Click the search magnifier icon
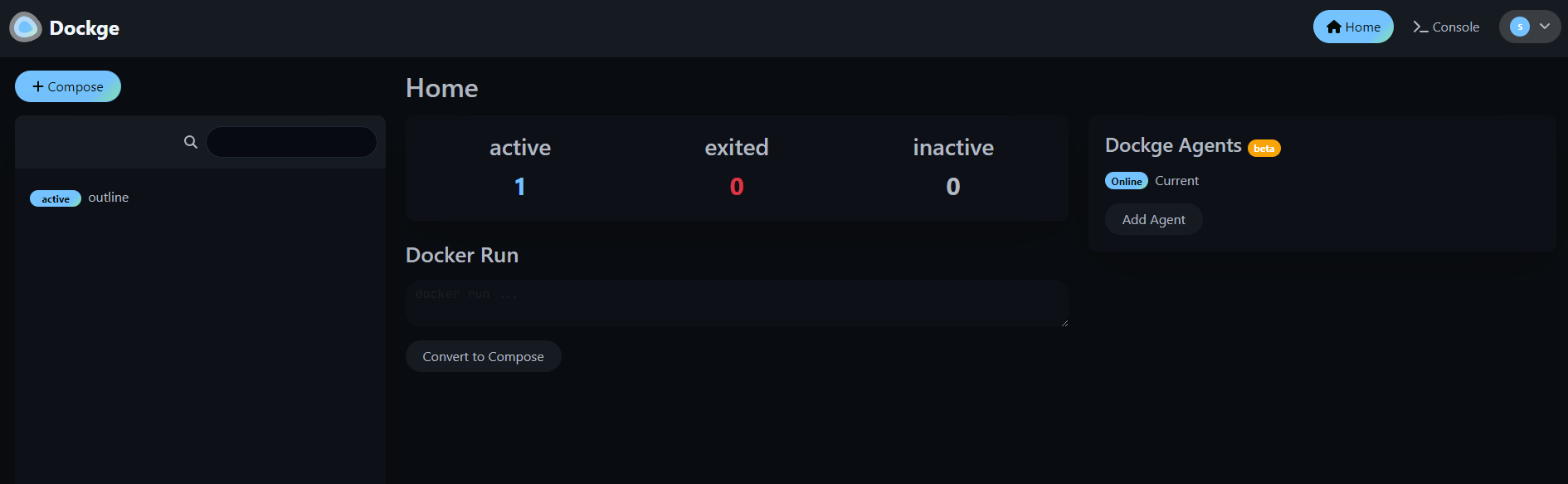This screenshot has width=1568, height=484. (191, 142)
